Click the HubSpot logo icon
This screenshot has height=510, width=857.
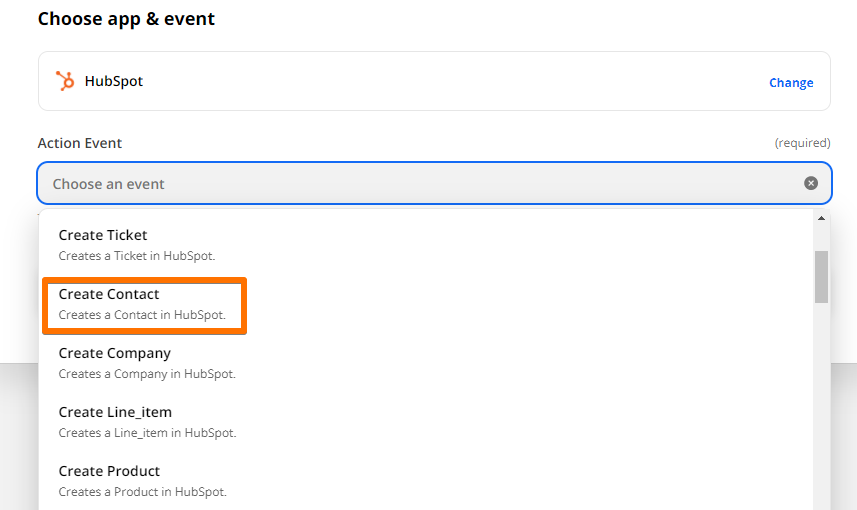coord(65,81)
